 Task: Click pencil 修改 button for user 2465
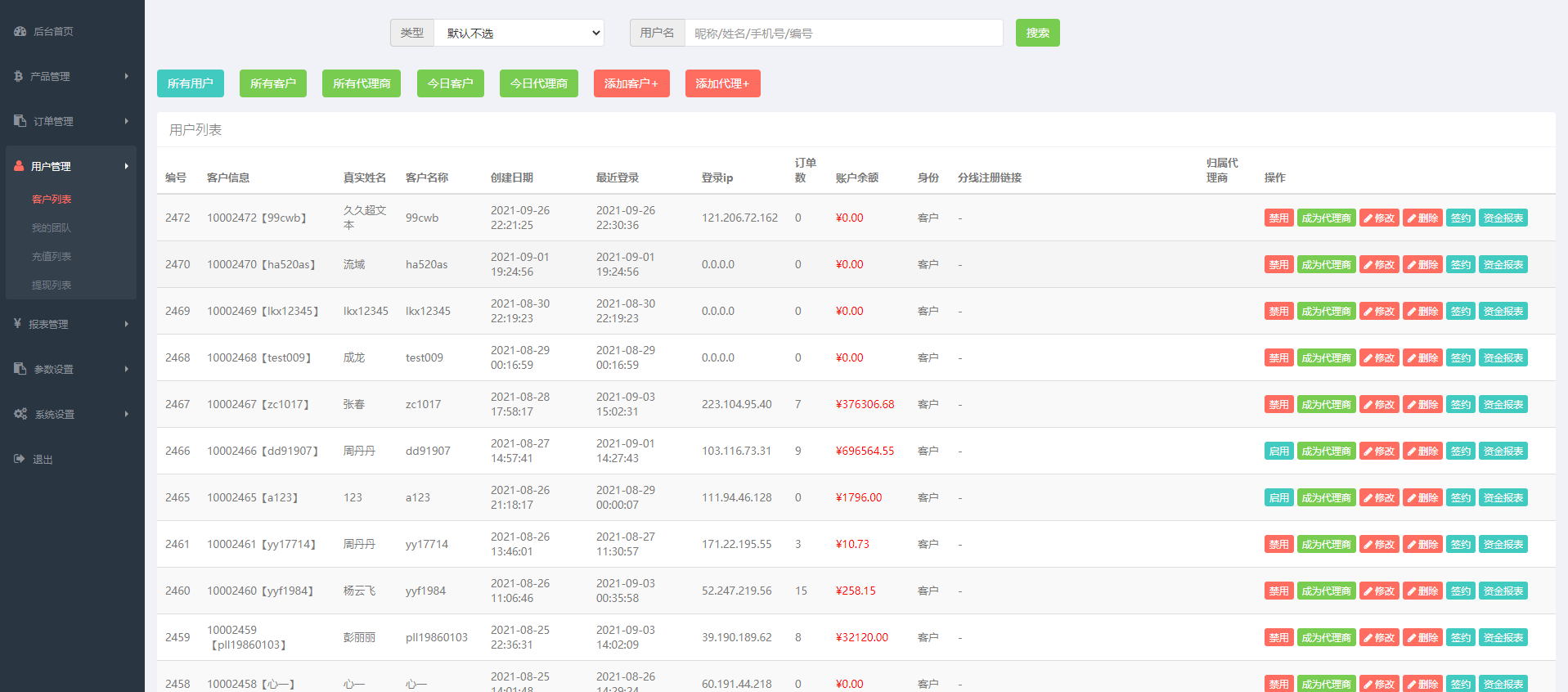(1380, 497)
